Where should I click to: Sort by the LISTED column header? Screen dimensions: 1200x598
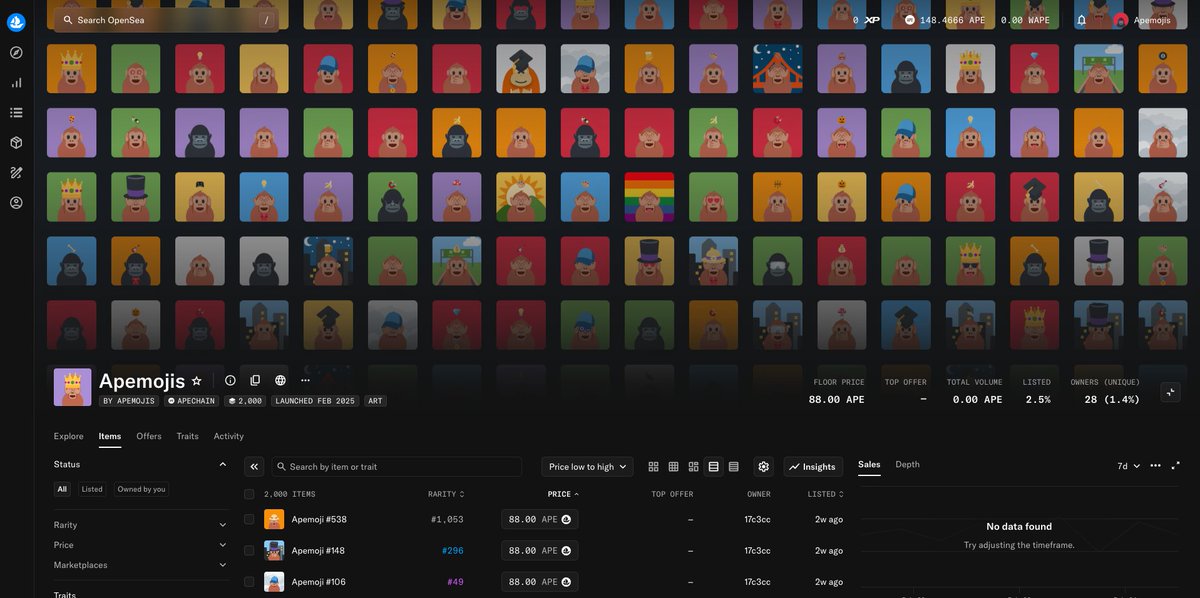click(825, 494)
